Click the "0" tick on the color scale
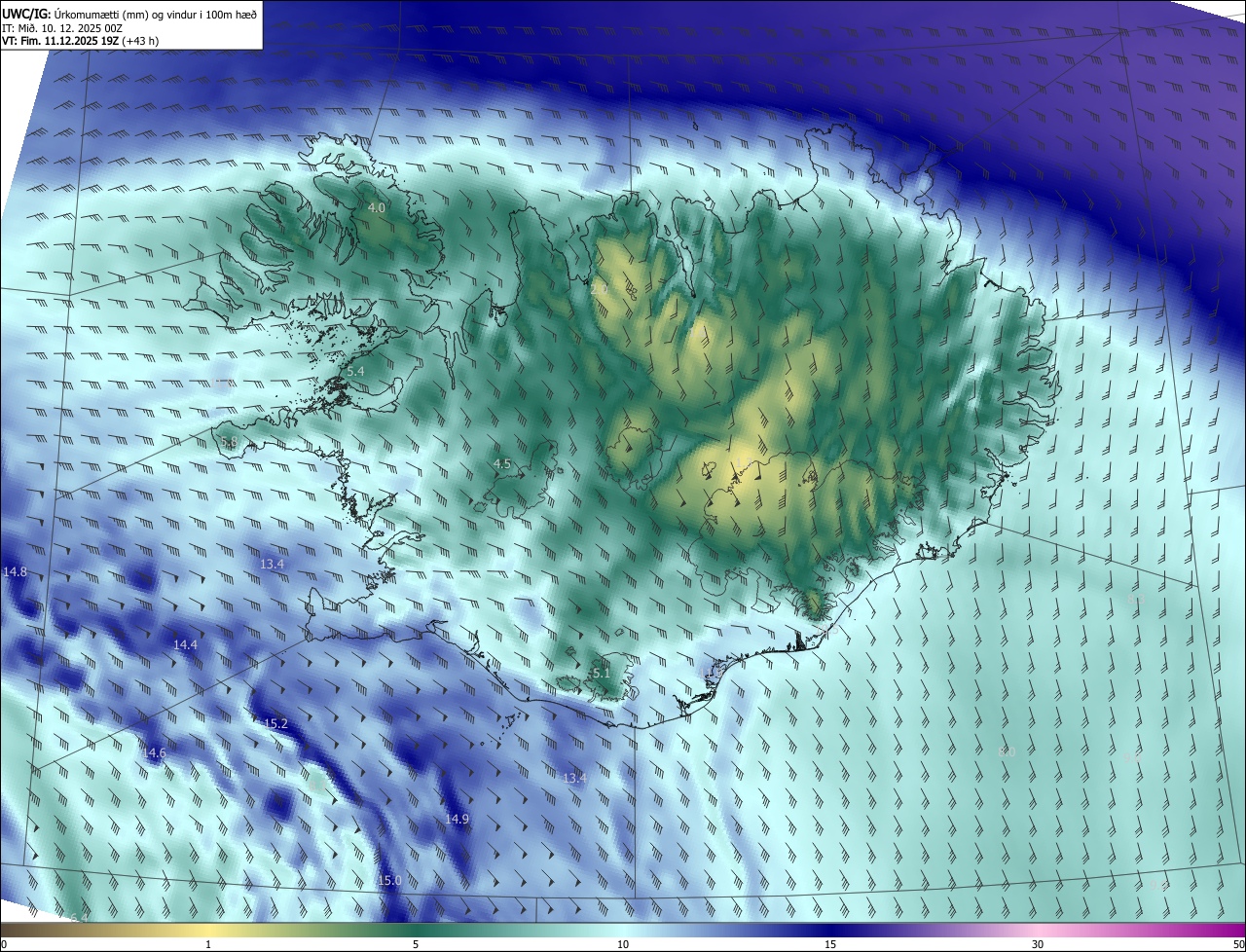The height and width of the screenshot is (952, 1246). tap(4, 944)
